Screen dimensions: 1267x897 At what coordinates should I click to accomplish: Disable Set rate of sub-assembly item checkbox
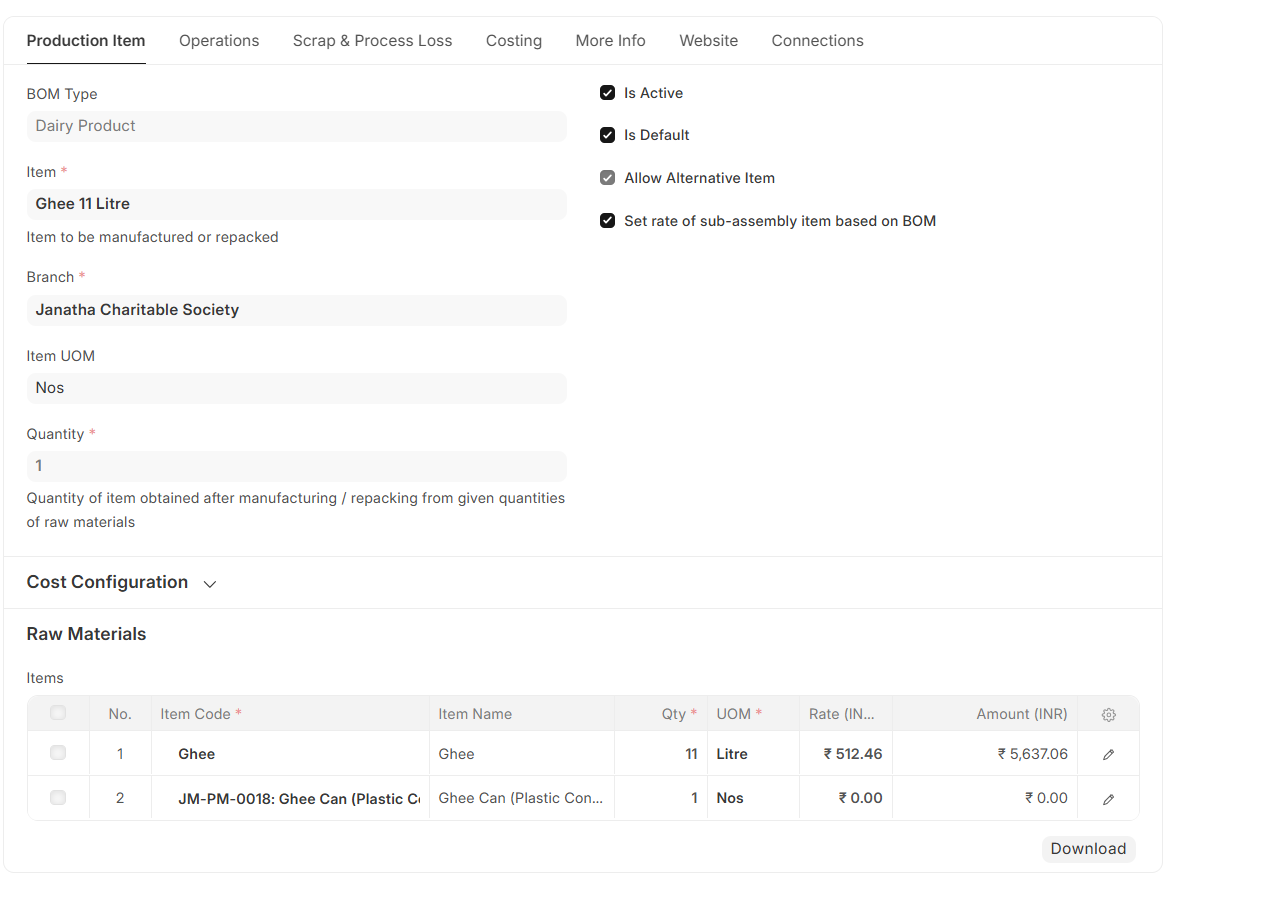[x=607, y=221]
